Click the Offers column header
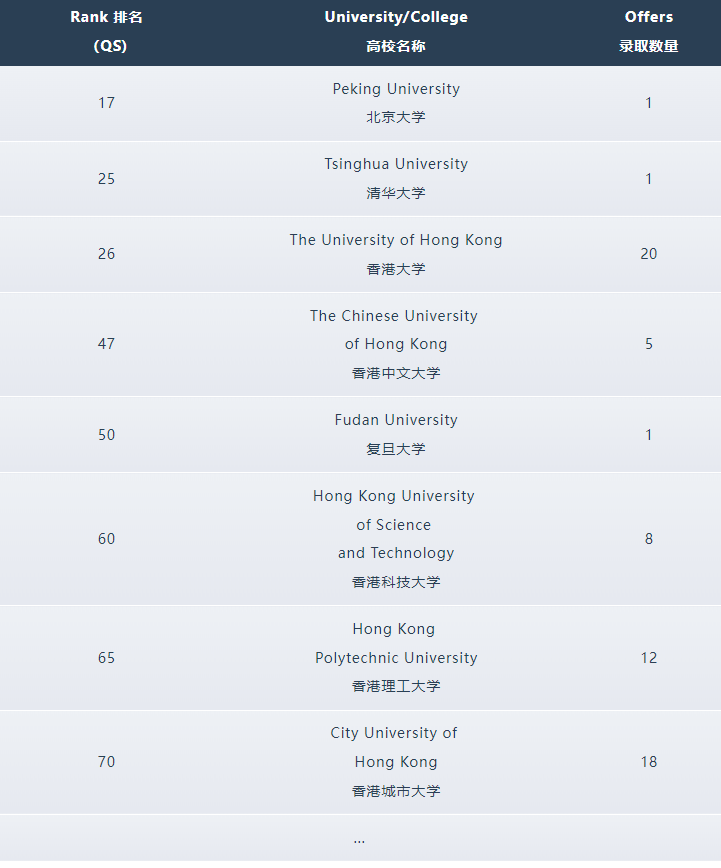Screen dimensions: 721x868 (x=648, y=31)
